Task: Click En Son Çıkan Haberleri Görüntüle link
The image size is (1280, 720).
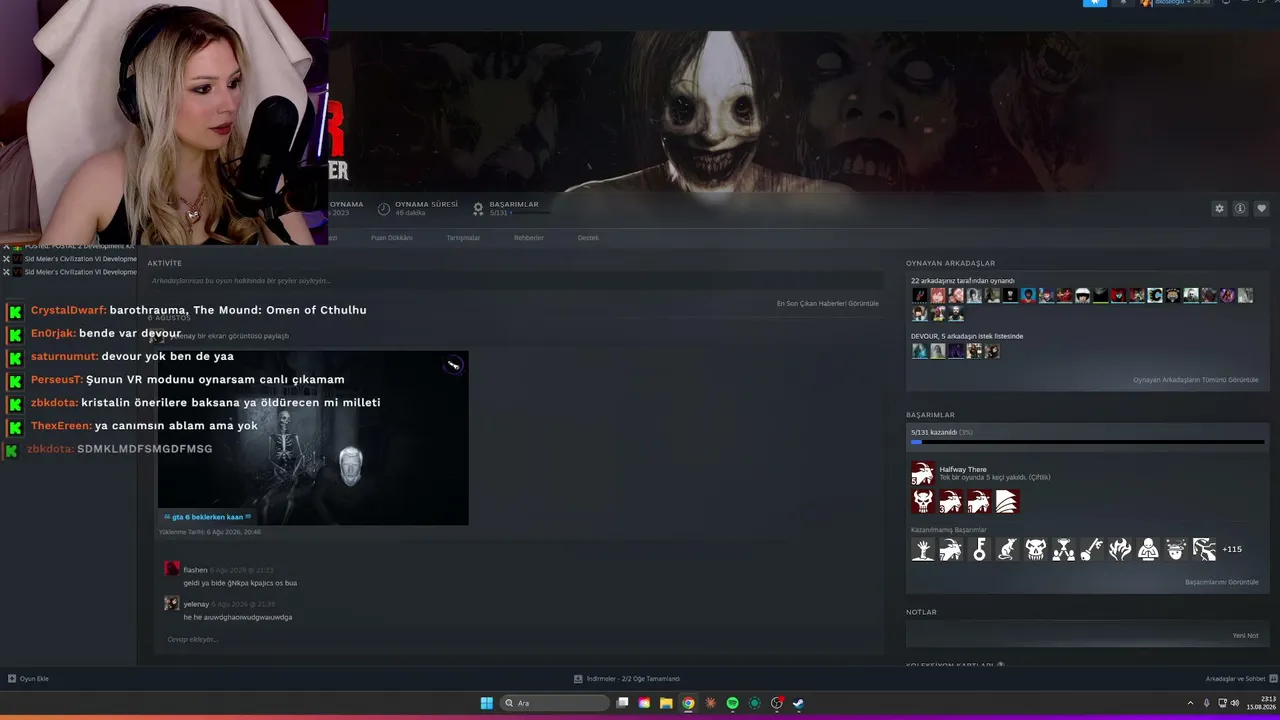Action: coord(828,303)
